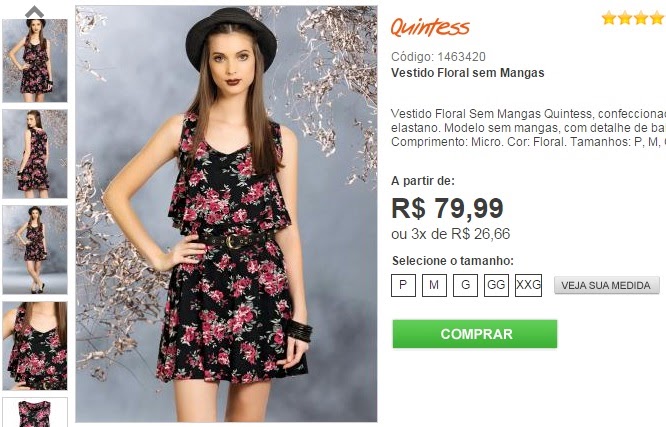
Task: Click the product code 1463420
Action: click(x=461, y=57)
